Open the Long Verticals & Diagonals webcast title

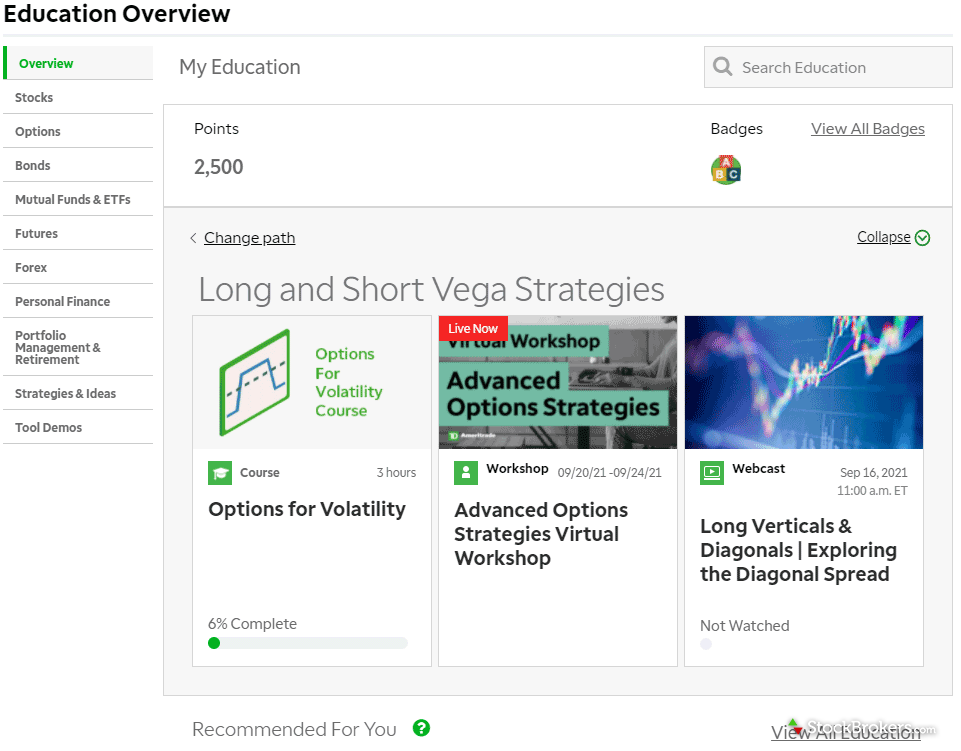point(797,550)
